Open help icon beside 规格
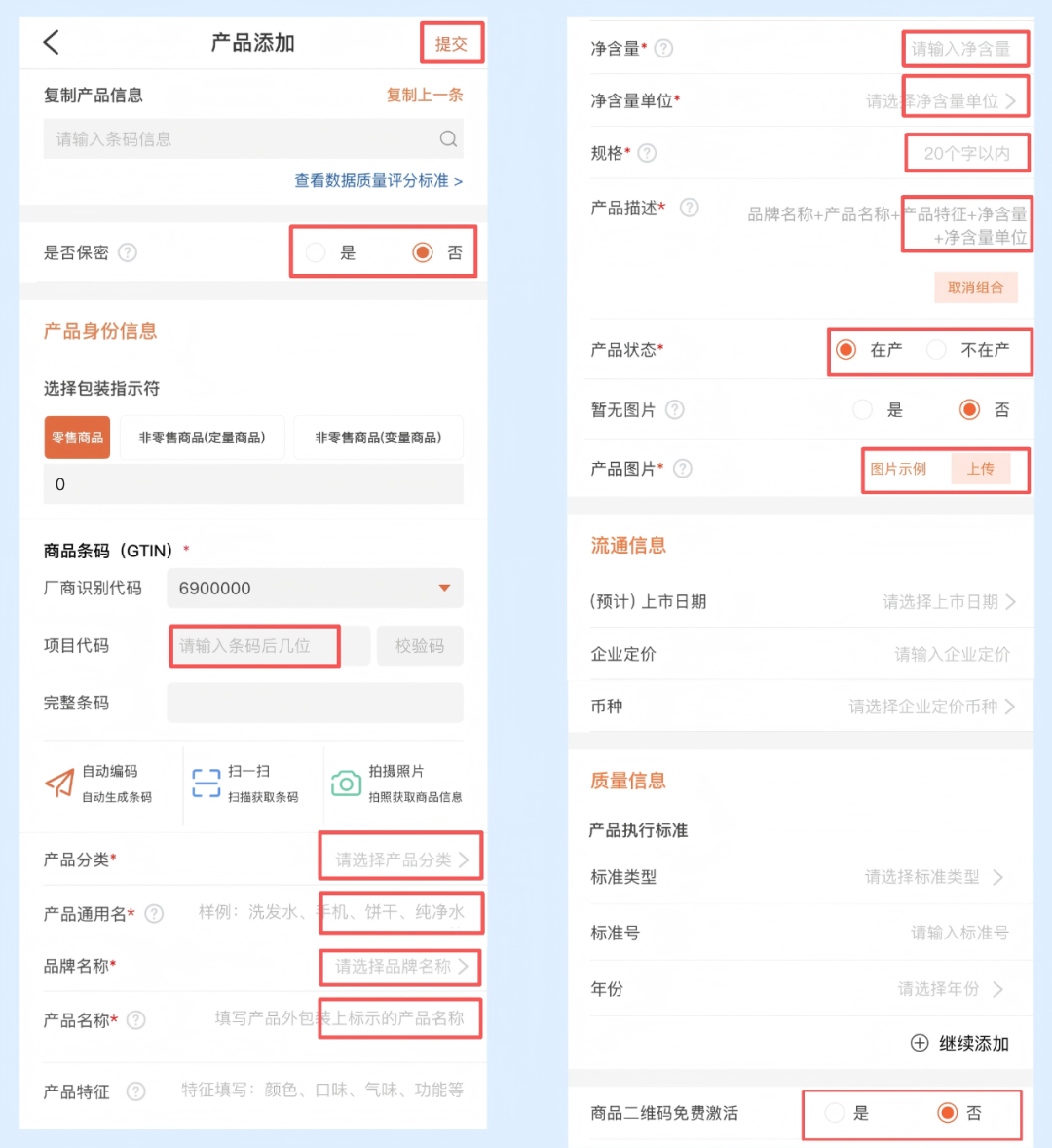This screenshot has width=1052, height=1148. coord(647,153)
